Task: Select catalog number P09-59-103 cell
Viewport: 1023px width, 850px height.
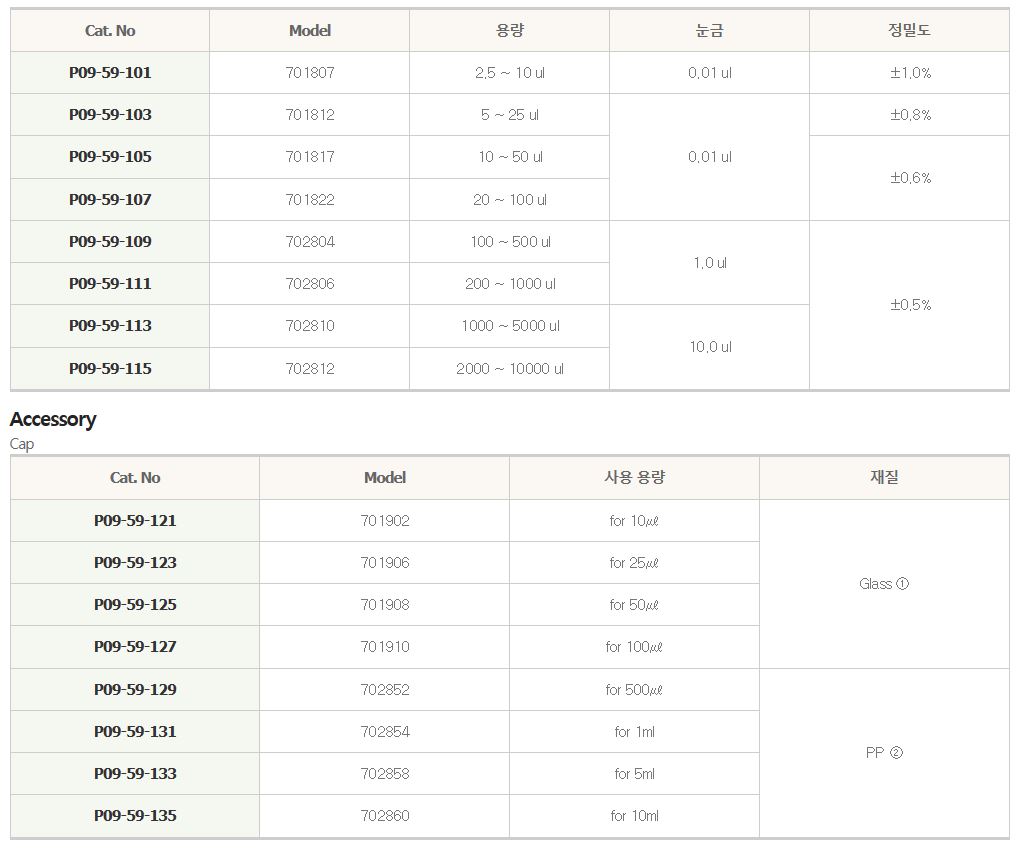Action: pyautogui.click(x=110, y=115)
